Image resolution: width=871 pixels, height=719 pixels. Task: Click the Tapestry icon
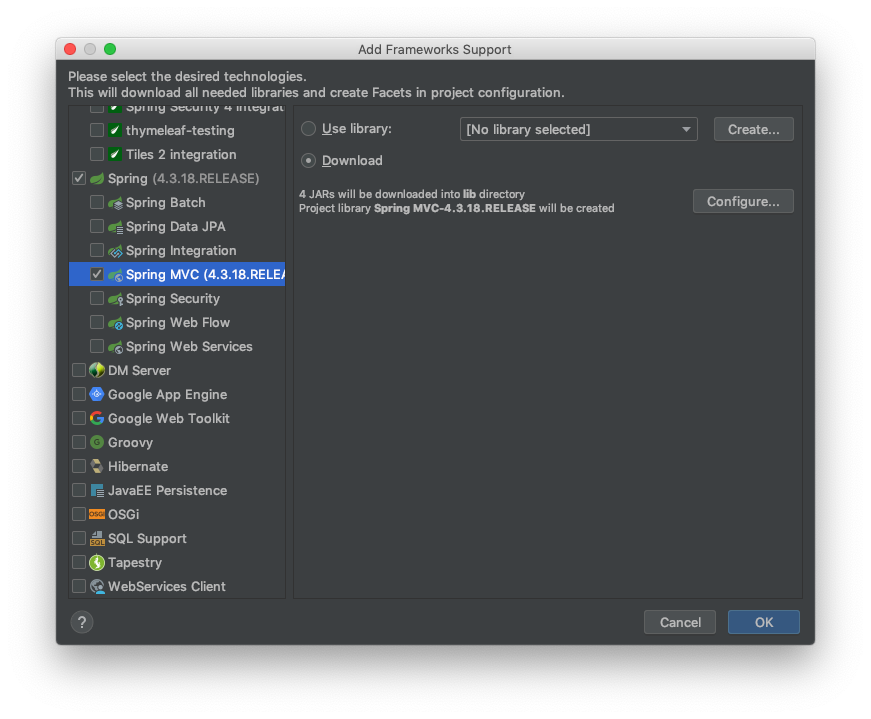pyautogui.click(x=97, y=562)
